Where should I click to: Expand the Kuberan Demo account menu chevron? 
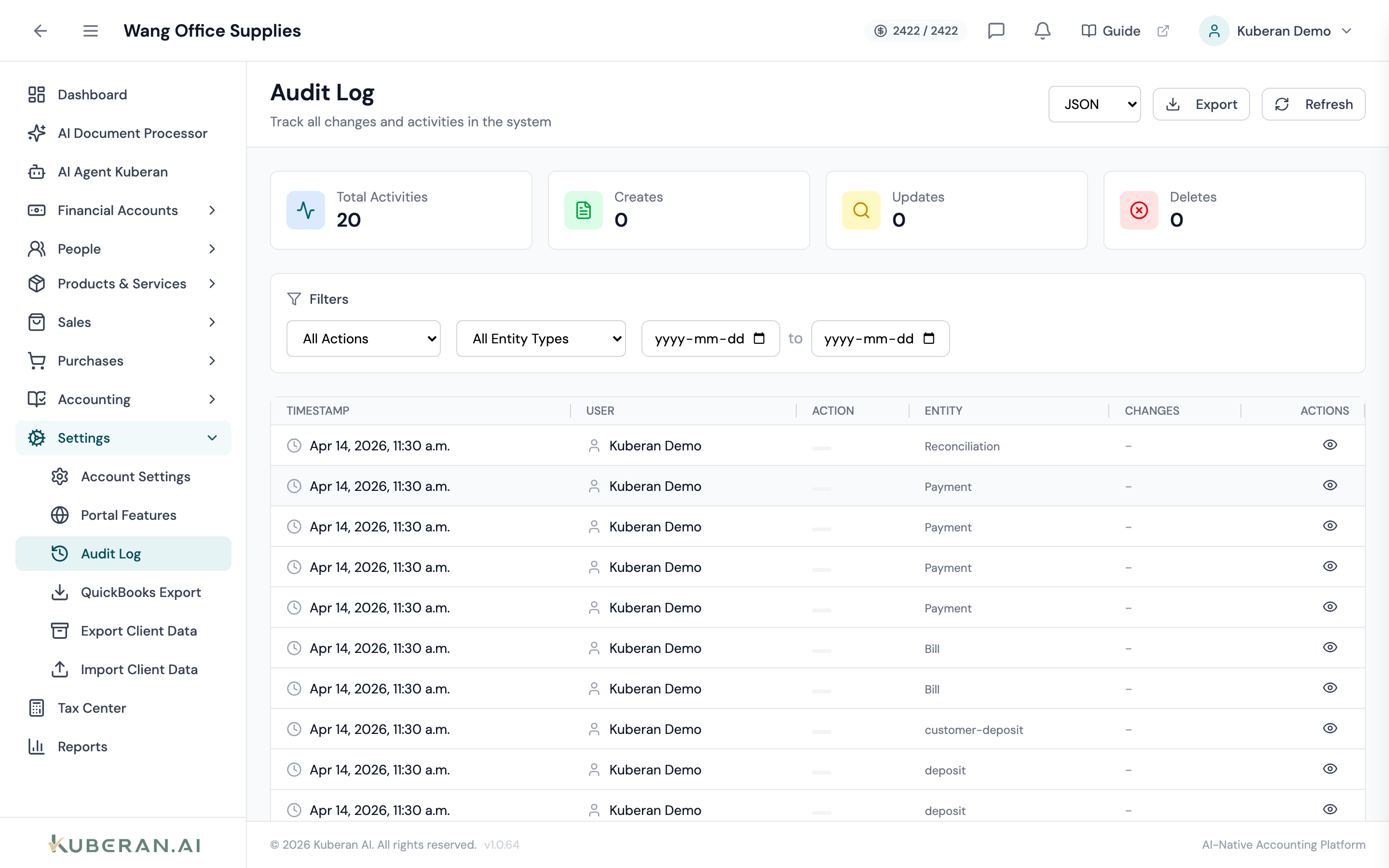[1347, 31]
